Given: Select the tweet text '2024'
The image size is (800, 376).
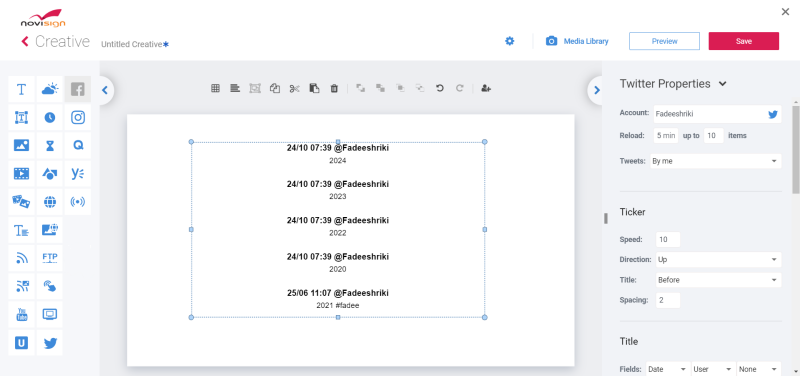Looking at the screenshot, I should pyautogui.click(x=338, y=160).
